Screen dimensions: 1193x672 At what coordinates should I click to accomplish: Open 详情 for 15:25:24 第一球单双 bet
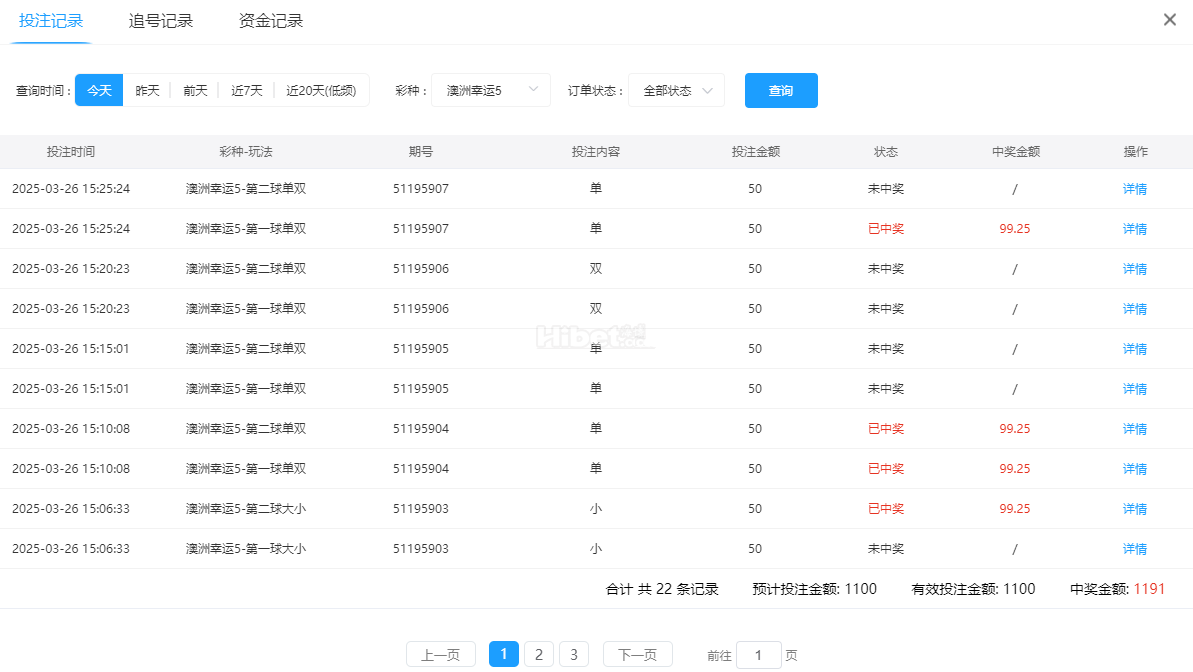click(x=1134, y=228)
